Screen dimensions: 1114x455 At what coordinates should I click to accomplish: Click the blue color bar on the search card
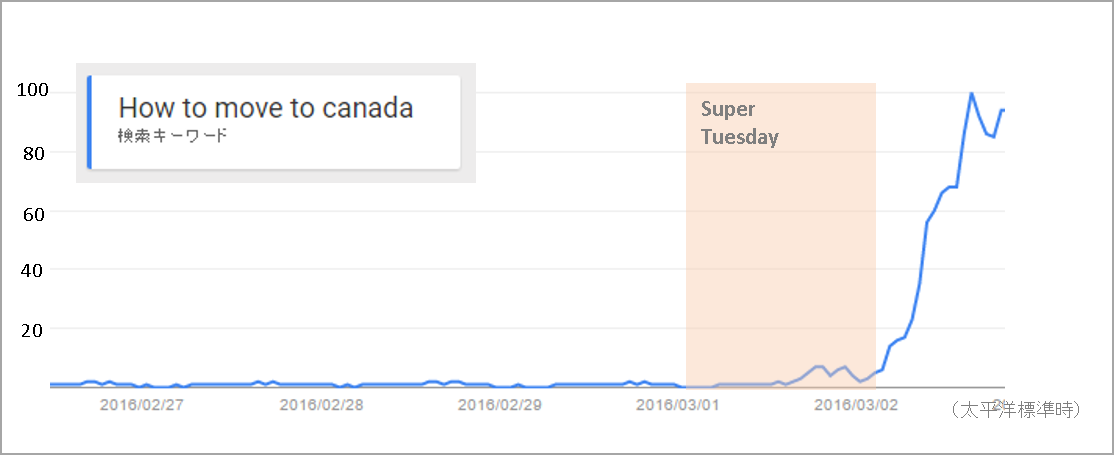[90, 122]
